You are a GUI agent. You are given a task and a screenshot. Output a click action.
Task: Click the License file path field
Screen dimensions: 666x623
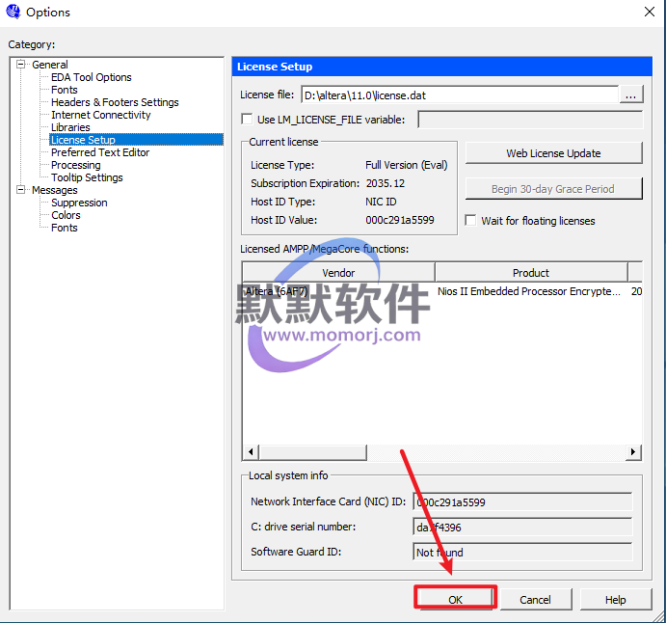click(460, 95)
